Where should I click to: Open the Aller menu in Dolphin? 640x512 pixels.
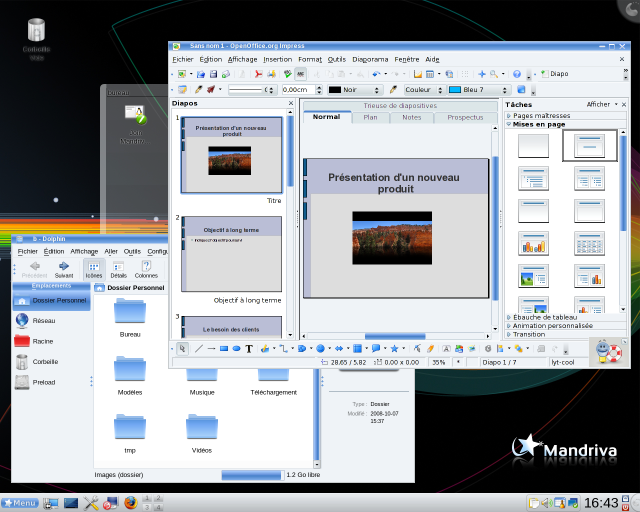(111, 252)
